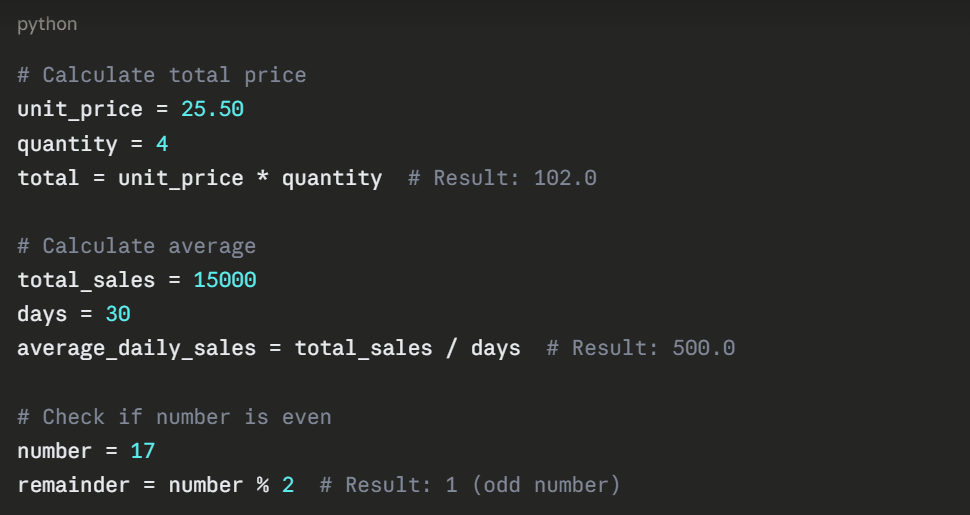Click the multiplication operator in total line
The height and width of the screenshot is (515, 970).
262,178
